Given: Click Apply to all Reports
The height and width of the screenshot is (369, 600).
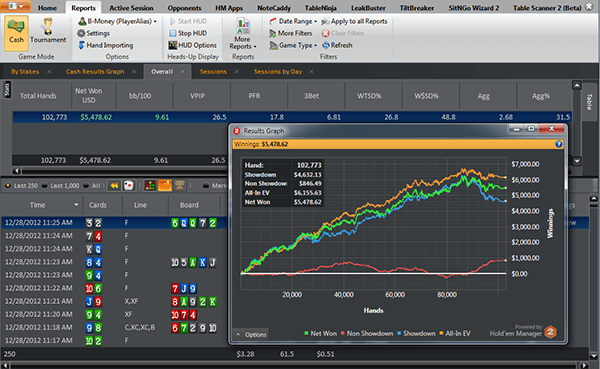Looking at the screenshot, I should pos(354,21).
